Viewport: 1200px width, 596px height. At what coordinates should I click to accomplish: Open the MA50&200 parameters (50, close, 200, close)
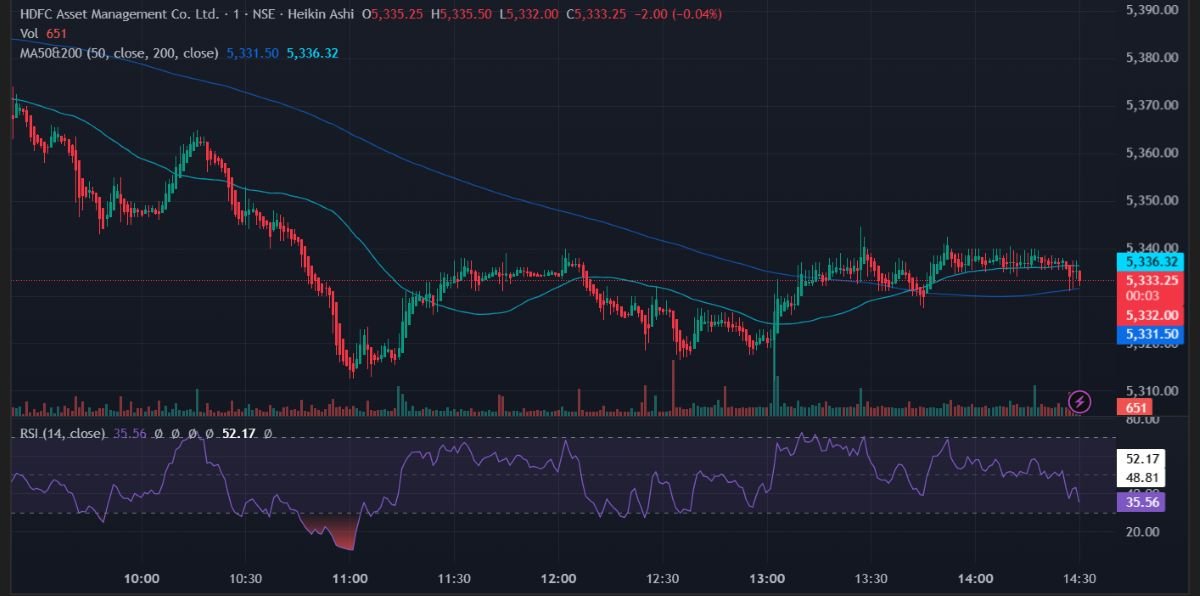click(150, 53)
